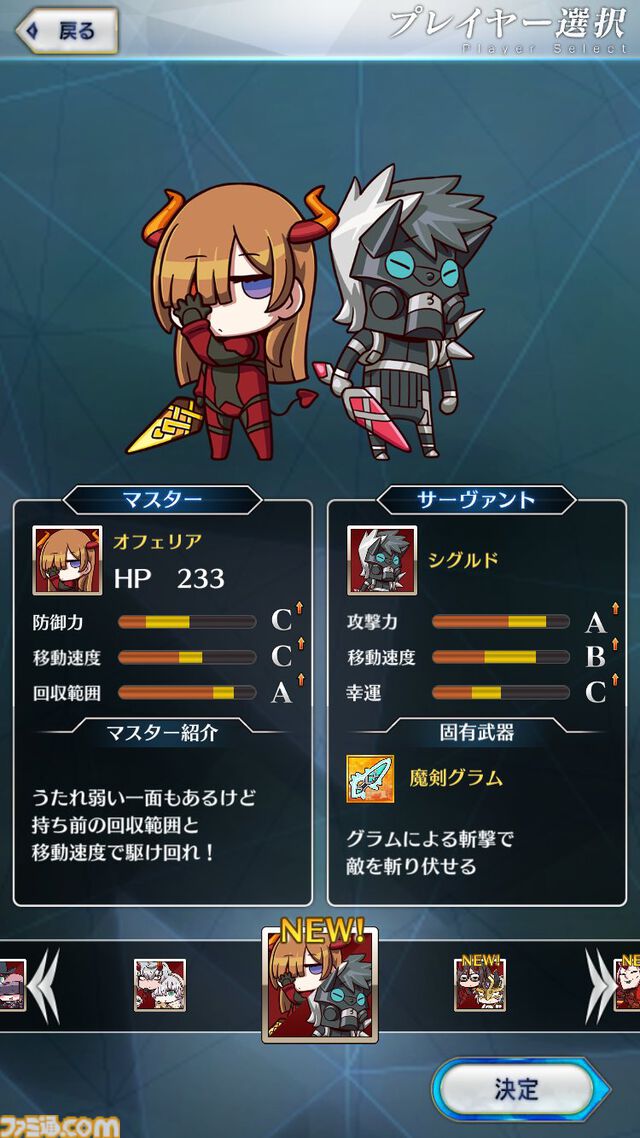Tap the 幸運 luck gauge bar
The image size is (640, 1138).
(501, 692)
